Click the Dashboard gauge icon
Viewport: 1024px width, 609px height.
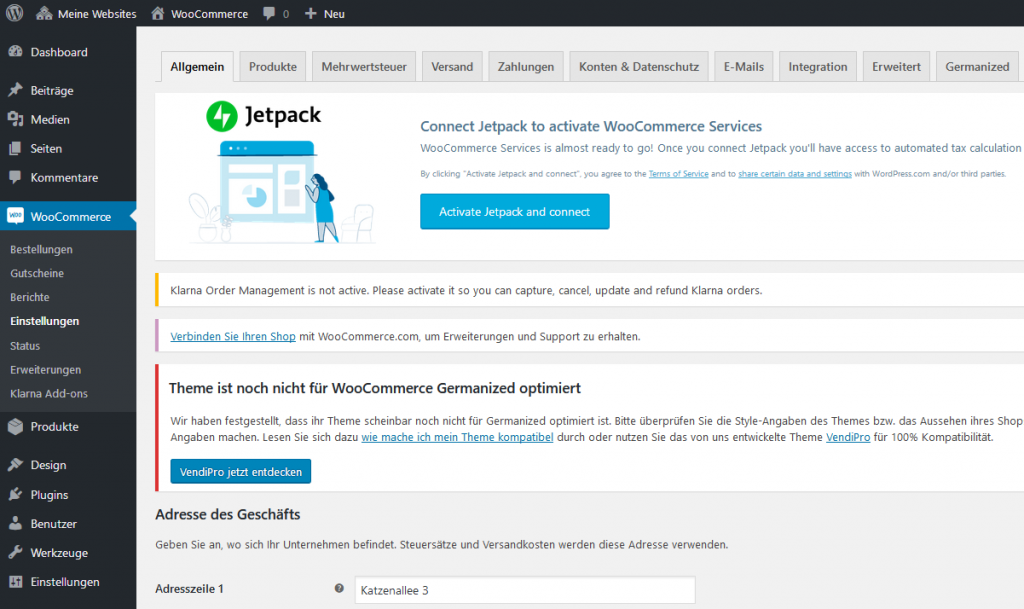coord(16,52)
